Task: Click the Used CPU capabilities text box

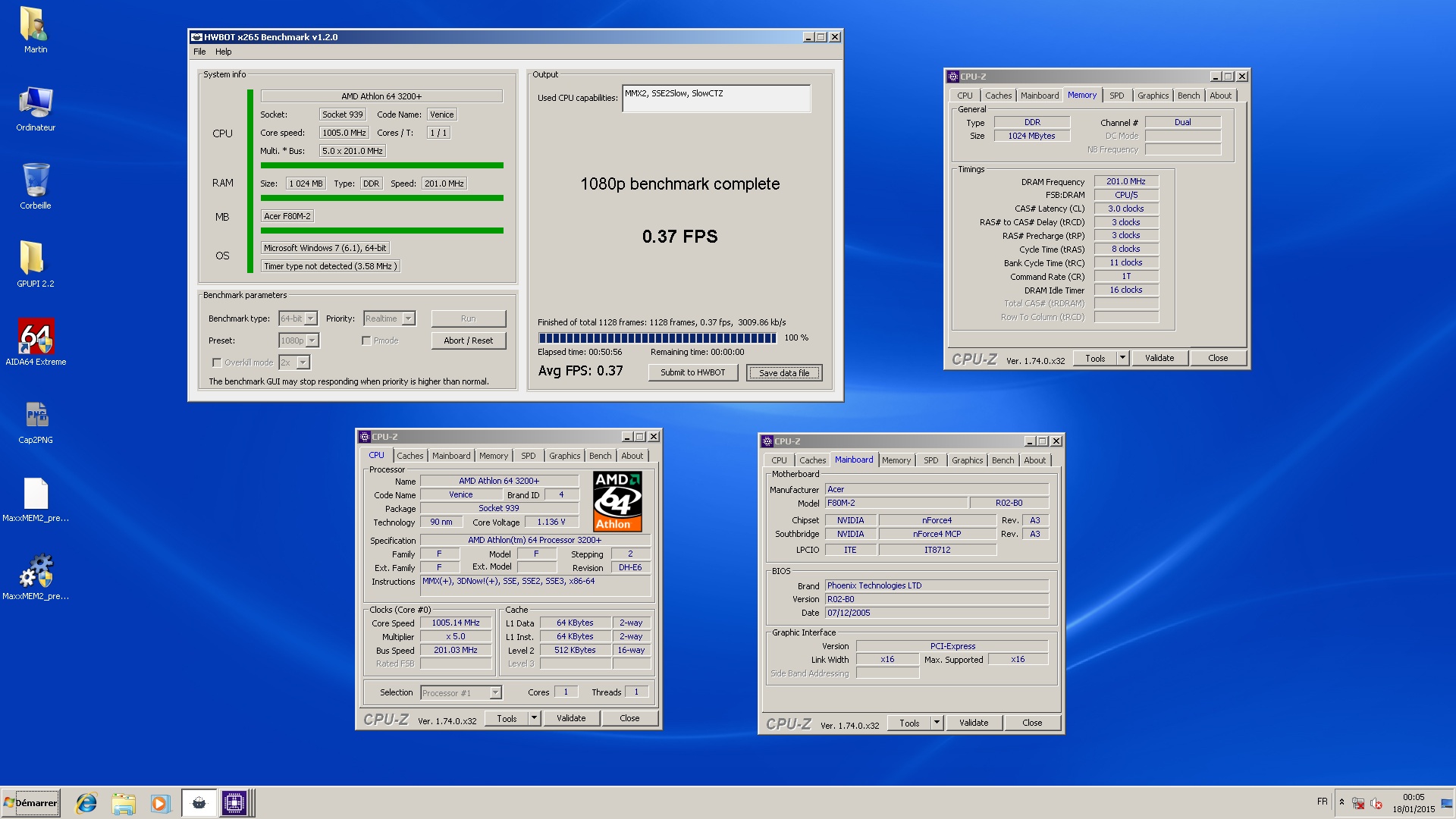Action: (x=716, y=99)
